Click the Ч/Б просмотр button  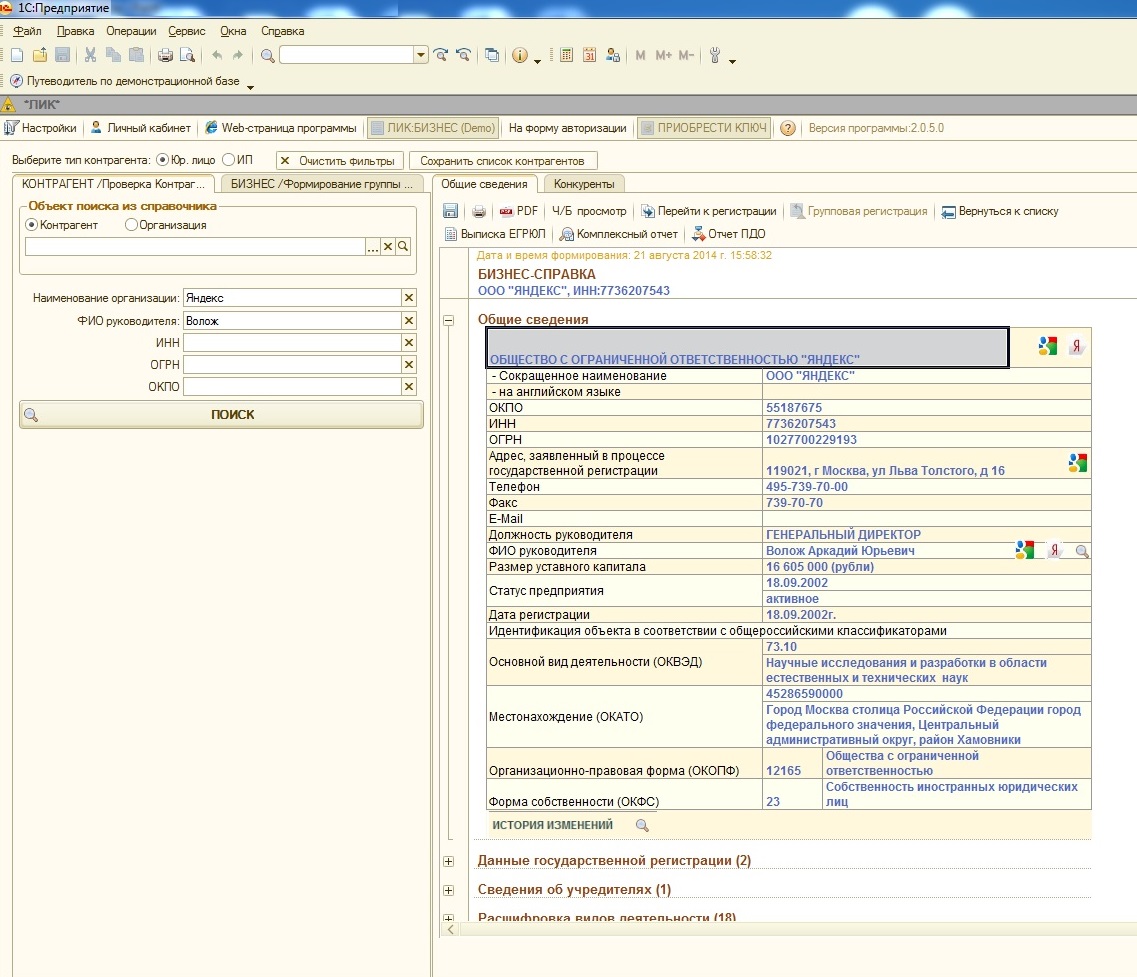(589, 211)
